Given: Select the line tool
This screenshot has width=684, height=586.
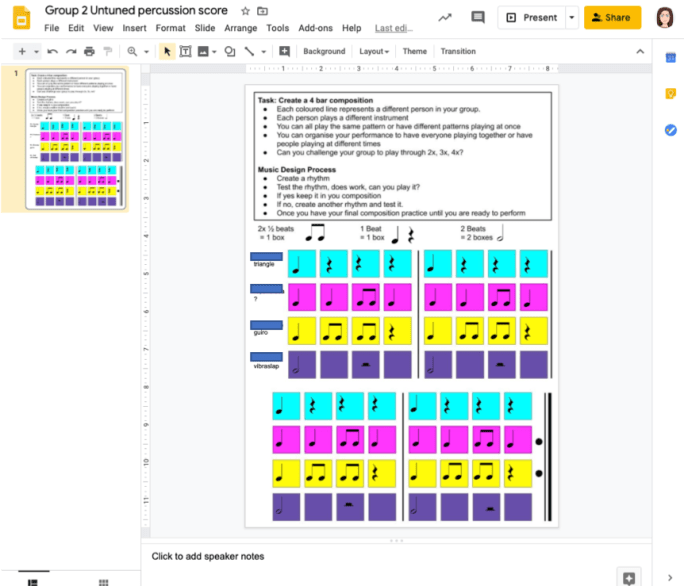Looking at the screenshot, I should pyautogui.click(x=249, y=51).
